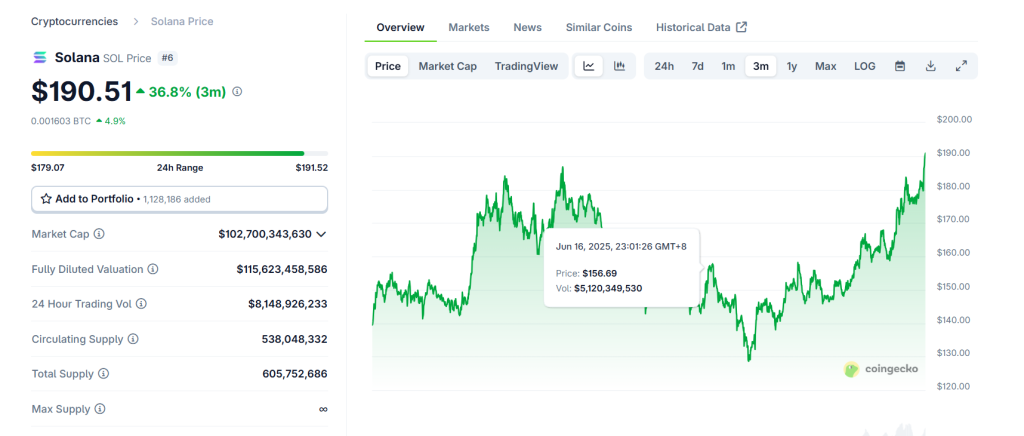Click the $156.69 tooltip price
Viewport: 1024px width, 436px height.
coord(600,273)
